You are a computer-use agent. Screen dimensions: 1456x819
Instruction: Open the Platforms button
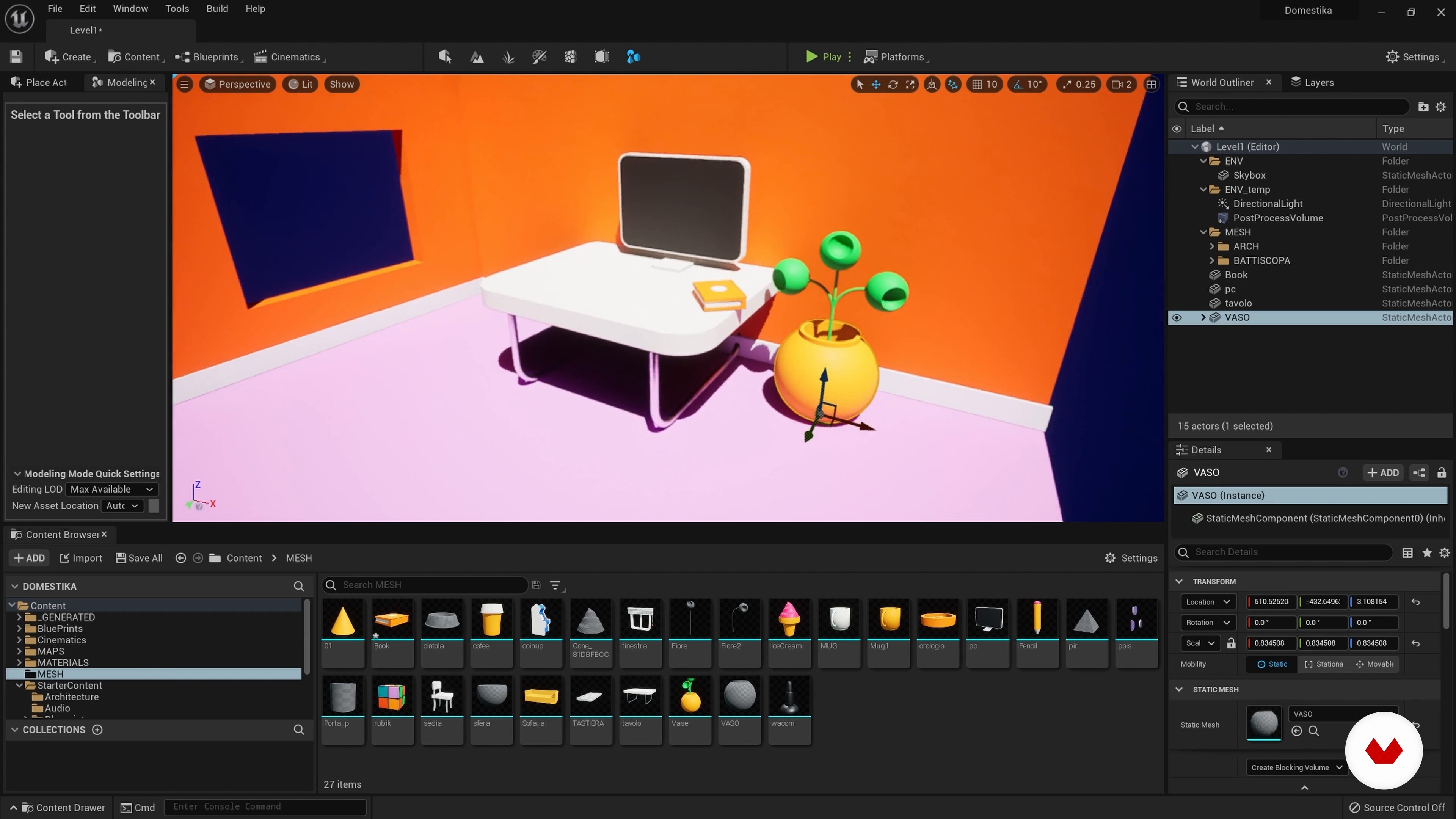pos(896,56)
